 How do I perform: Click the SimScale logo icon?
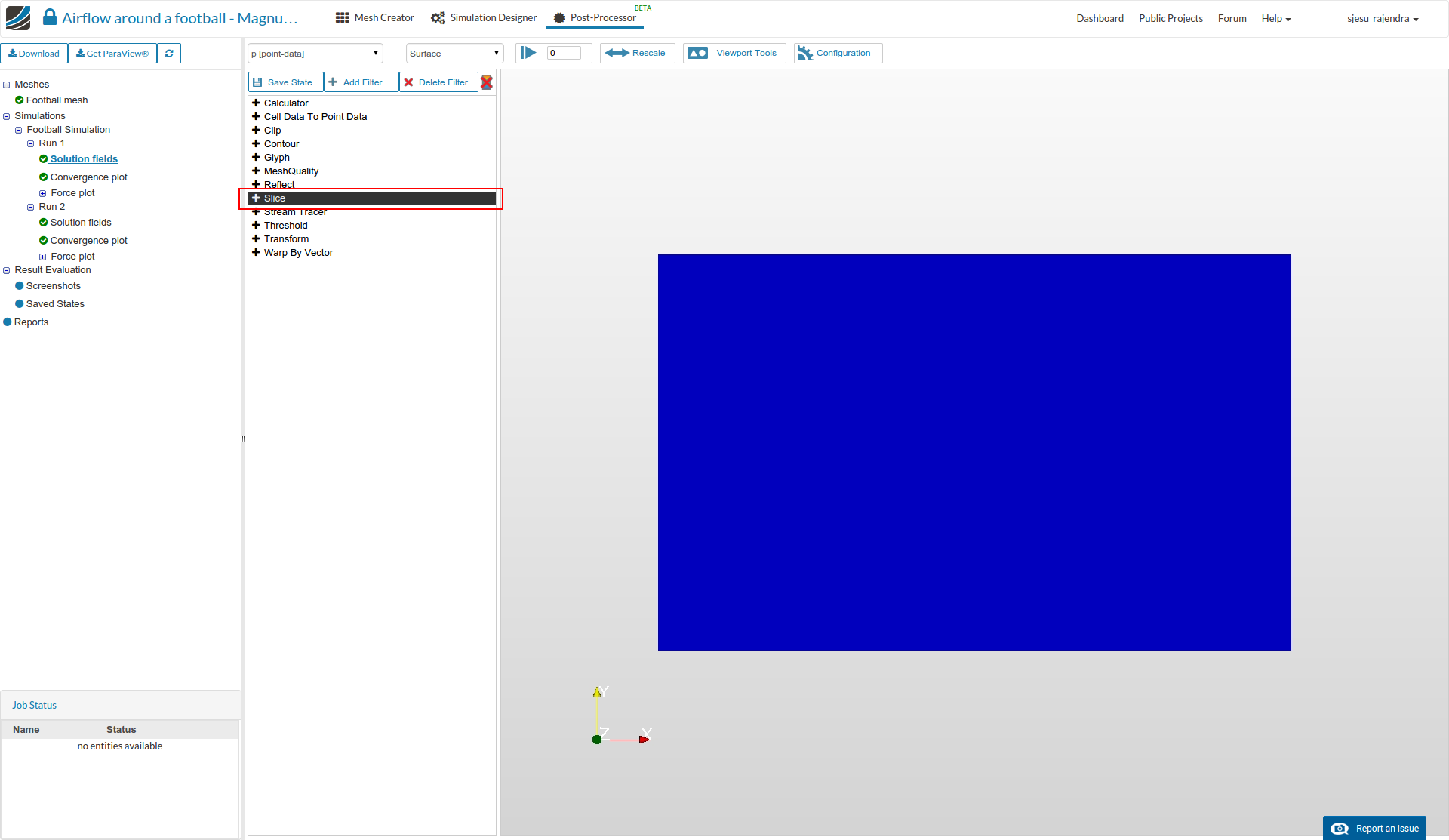click(18, 17)
